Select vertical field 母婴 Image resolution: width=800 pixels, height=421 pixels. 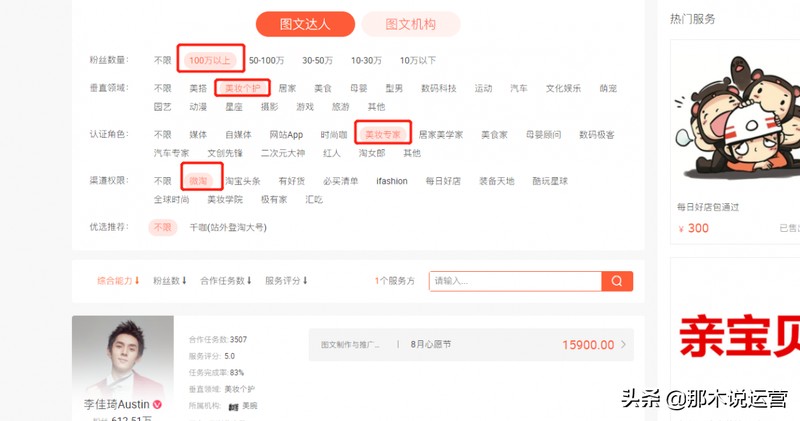click(x=359, y=88)
